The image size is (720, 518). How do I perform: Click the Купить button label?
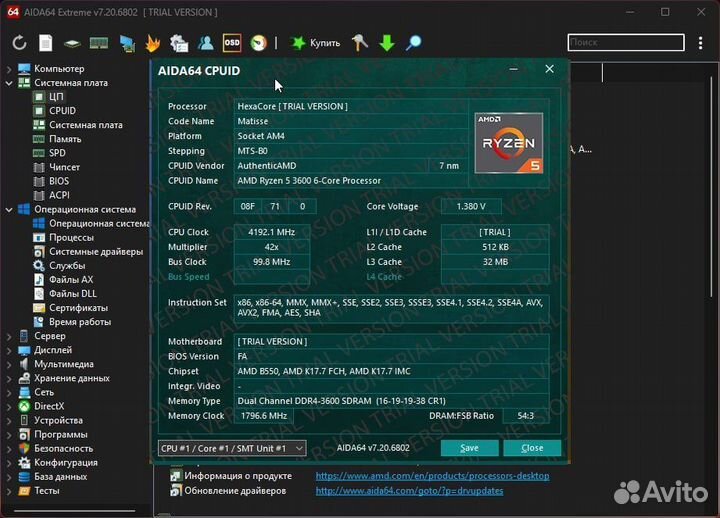[x=325, y=43]
